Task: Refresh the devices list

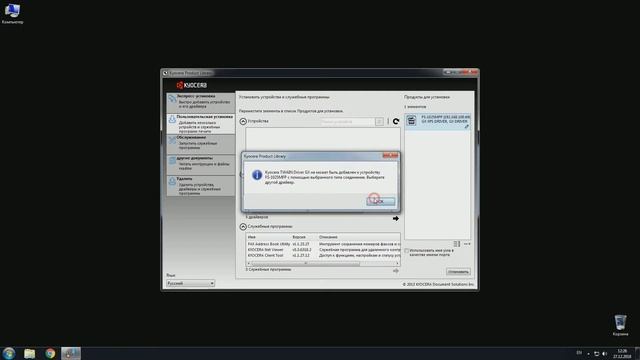Action: tap(396, 121)
